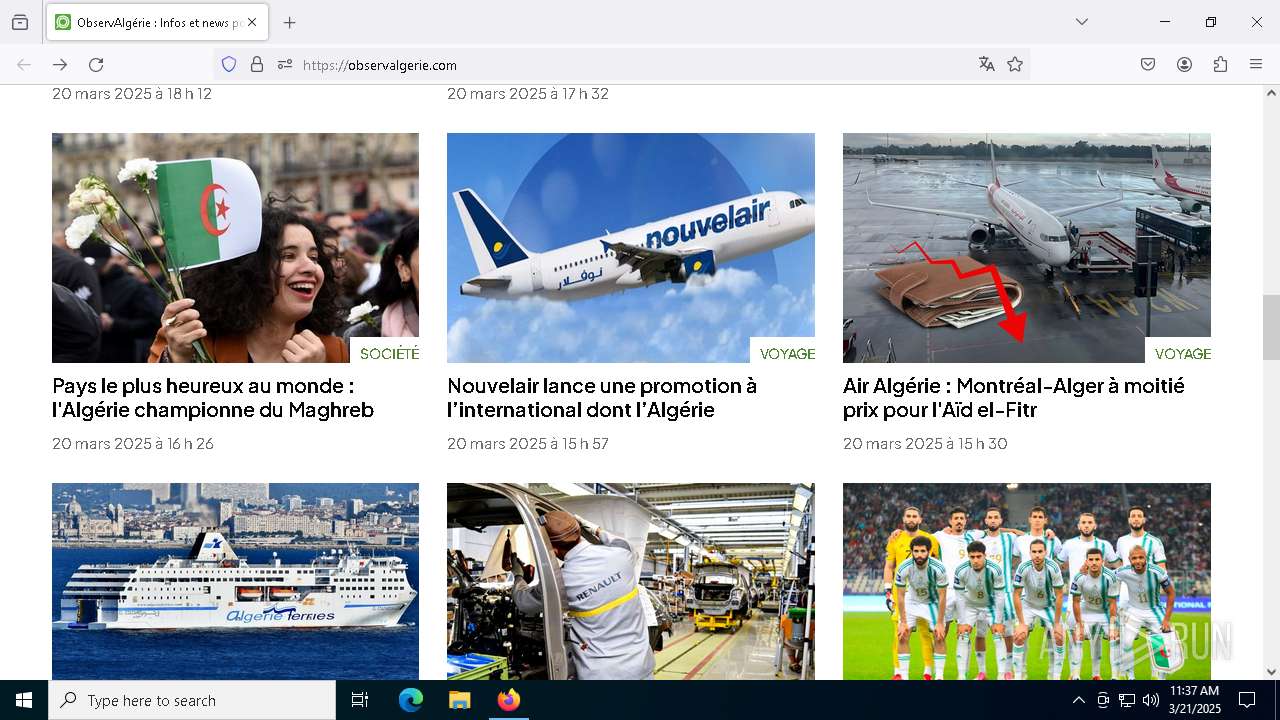1280x720 pixels.
Task: Click date 20 mars 2025 à 15 h 30
Action: coord(925,443)
